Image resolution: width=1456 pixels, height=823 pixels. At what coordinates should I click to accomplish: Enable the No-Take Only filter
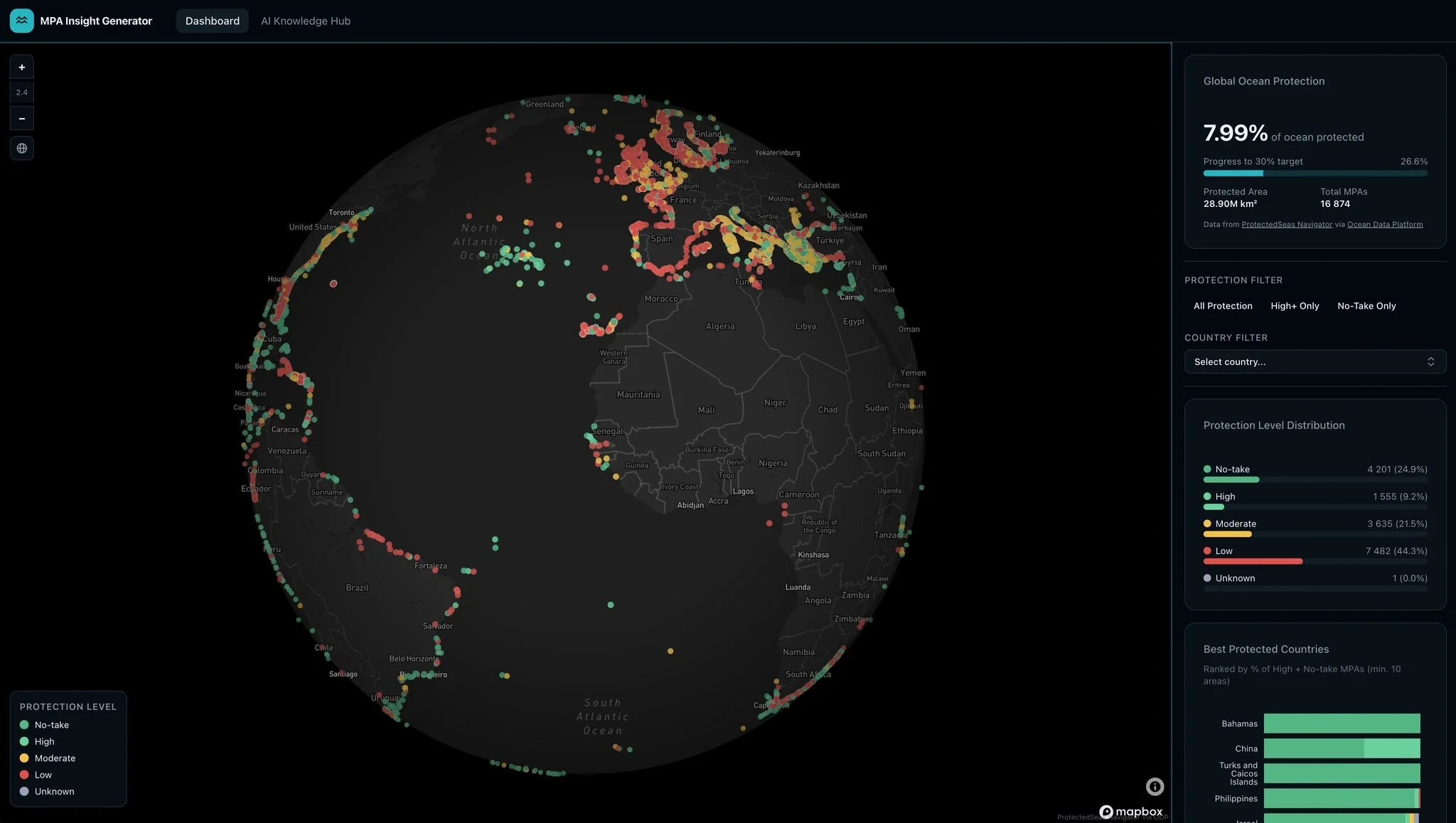[1366, 306]
